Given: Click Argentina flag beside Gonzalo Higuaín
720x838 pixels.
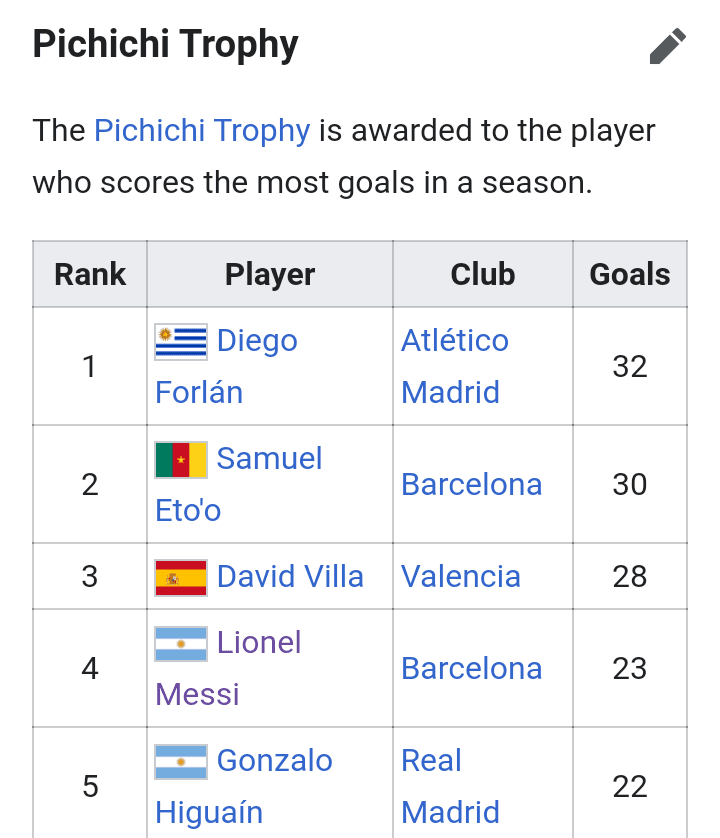Looking at the screenshot, I should 181,762.
